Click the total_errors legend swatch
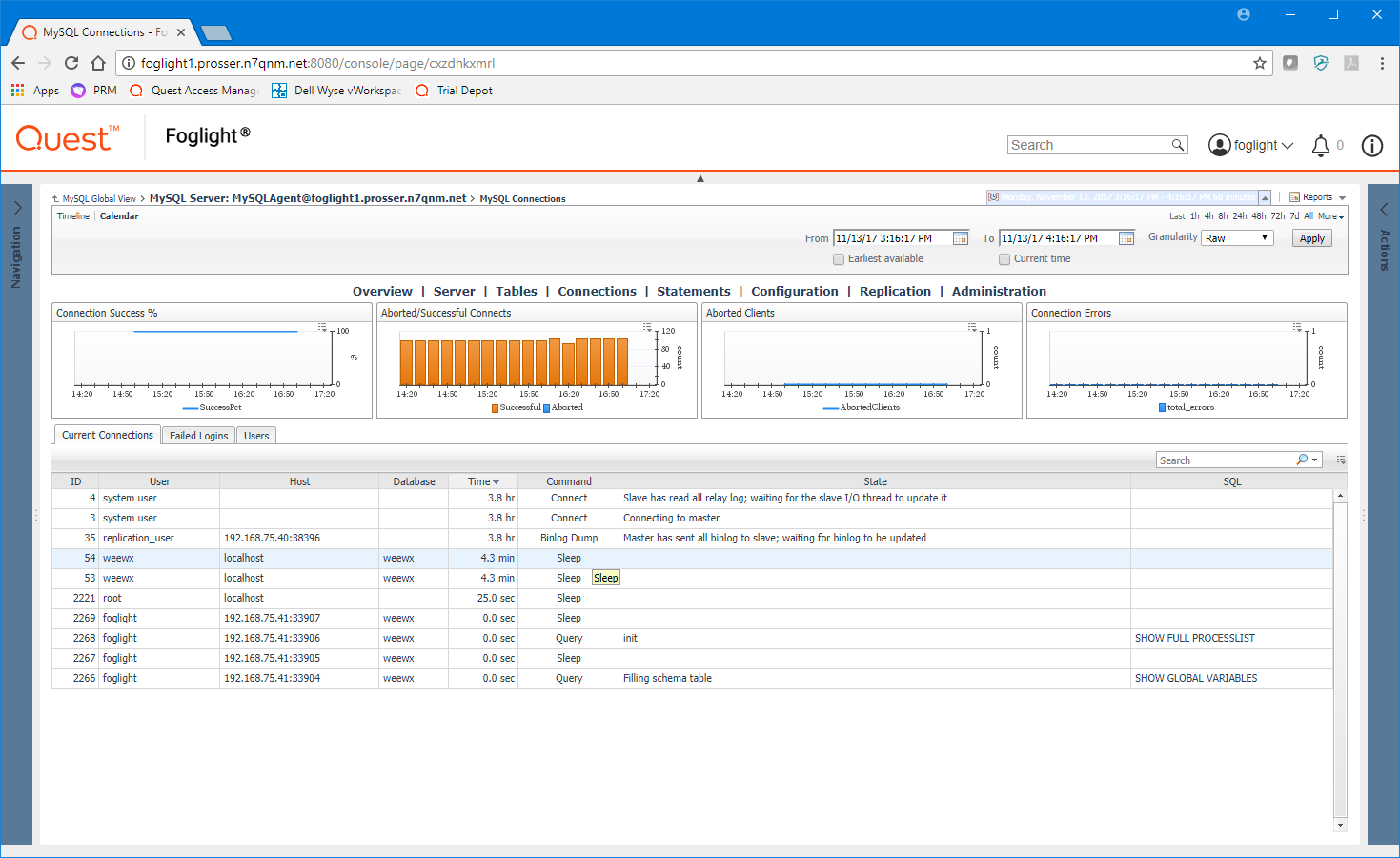The image size is (1400, 858). coord(1162,408)
